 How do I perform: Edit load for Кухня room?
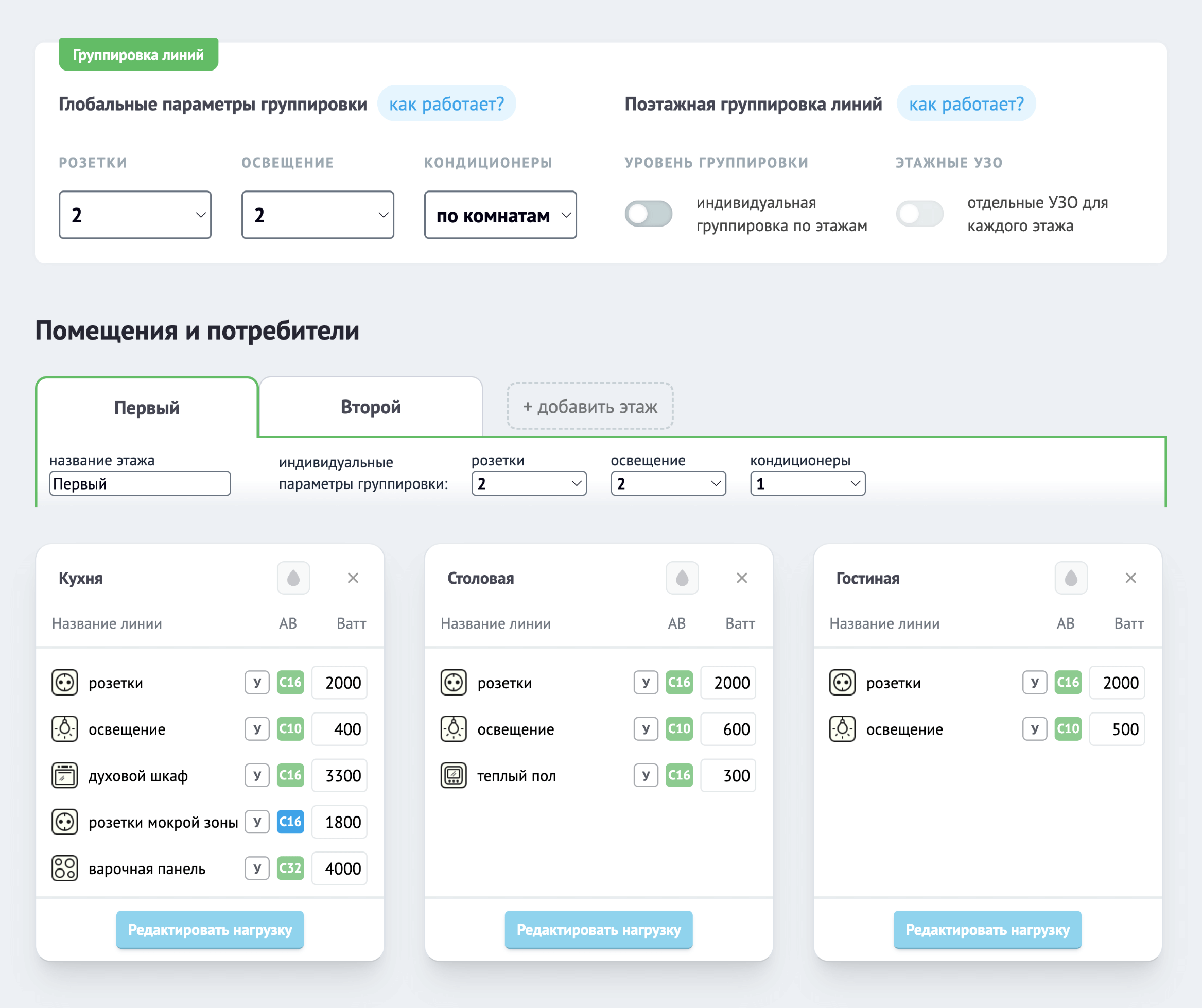[x=210, y=930]
